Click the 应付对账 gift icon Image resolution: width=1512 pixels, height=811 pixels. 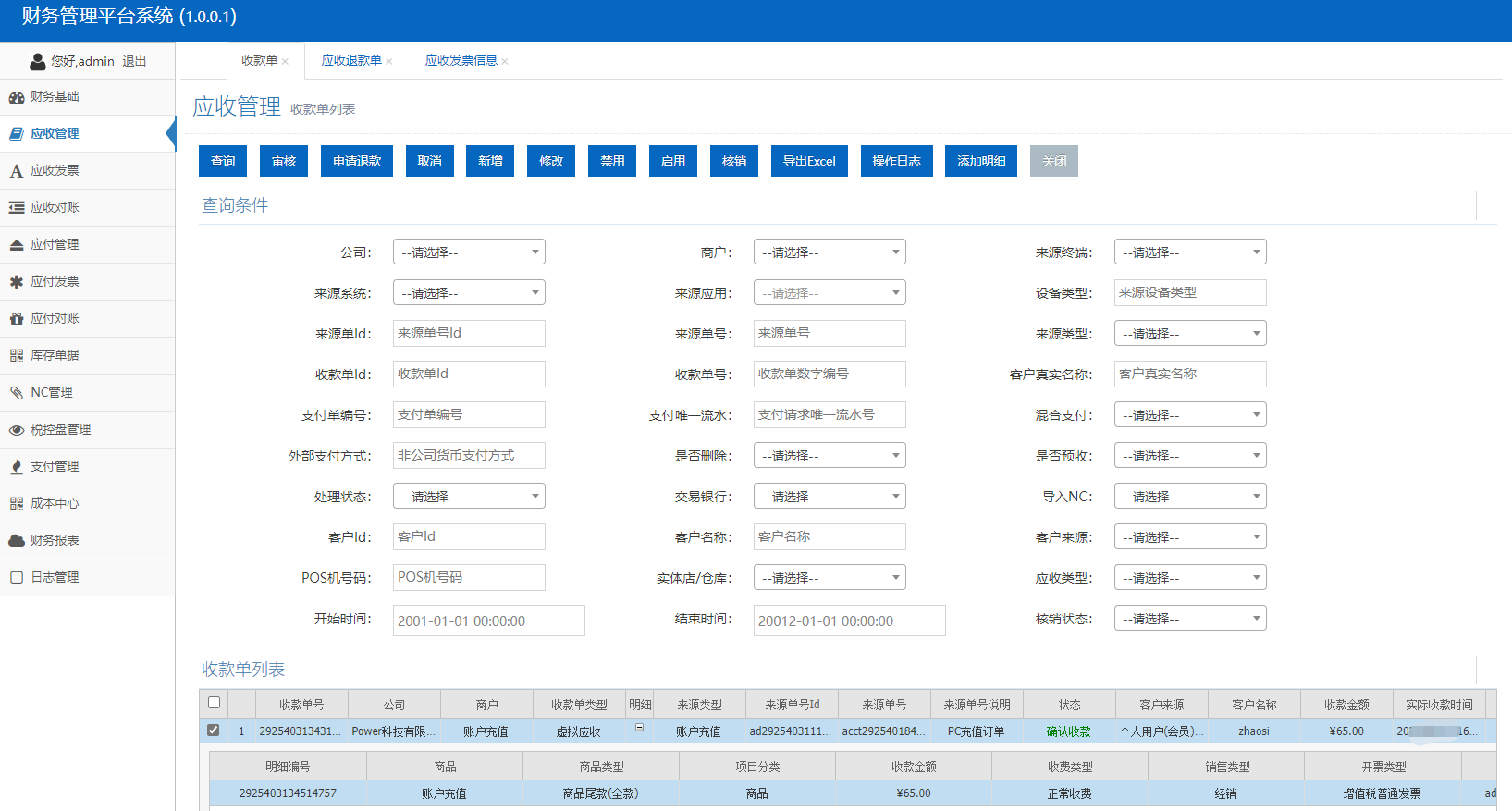17,319
